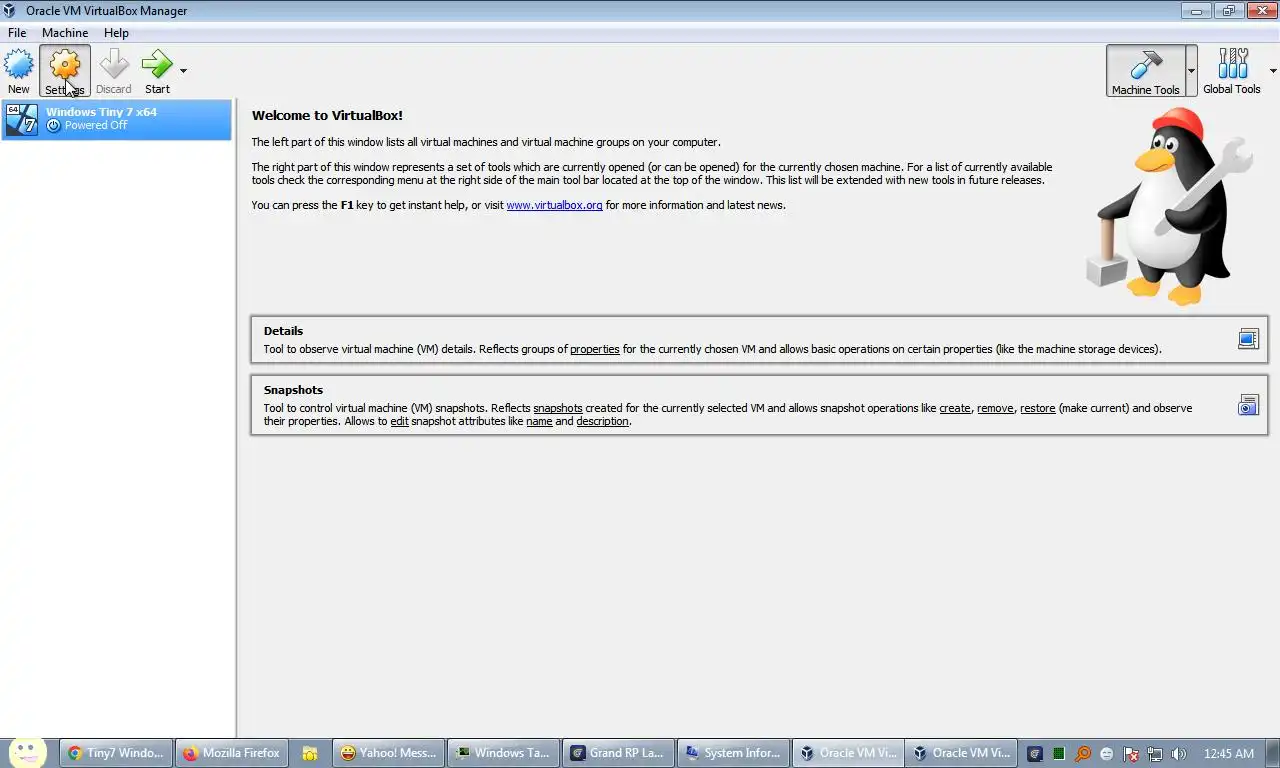The image size is (1280, 768).
Task: Click the network tray icon
Action: (1155, 754)
